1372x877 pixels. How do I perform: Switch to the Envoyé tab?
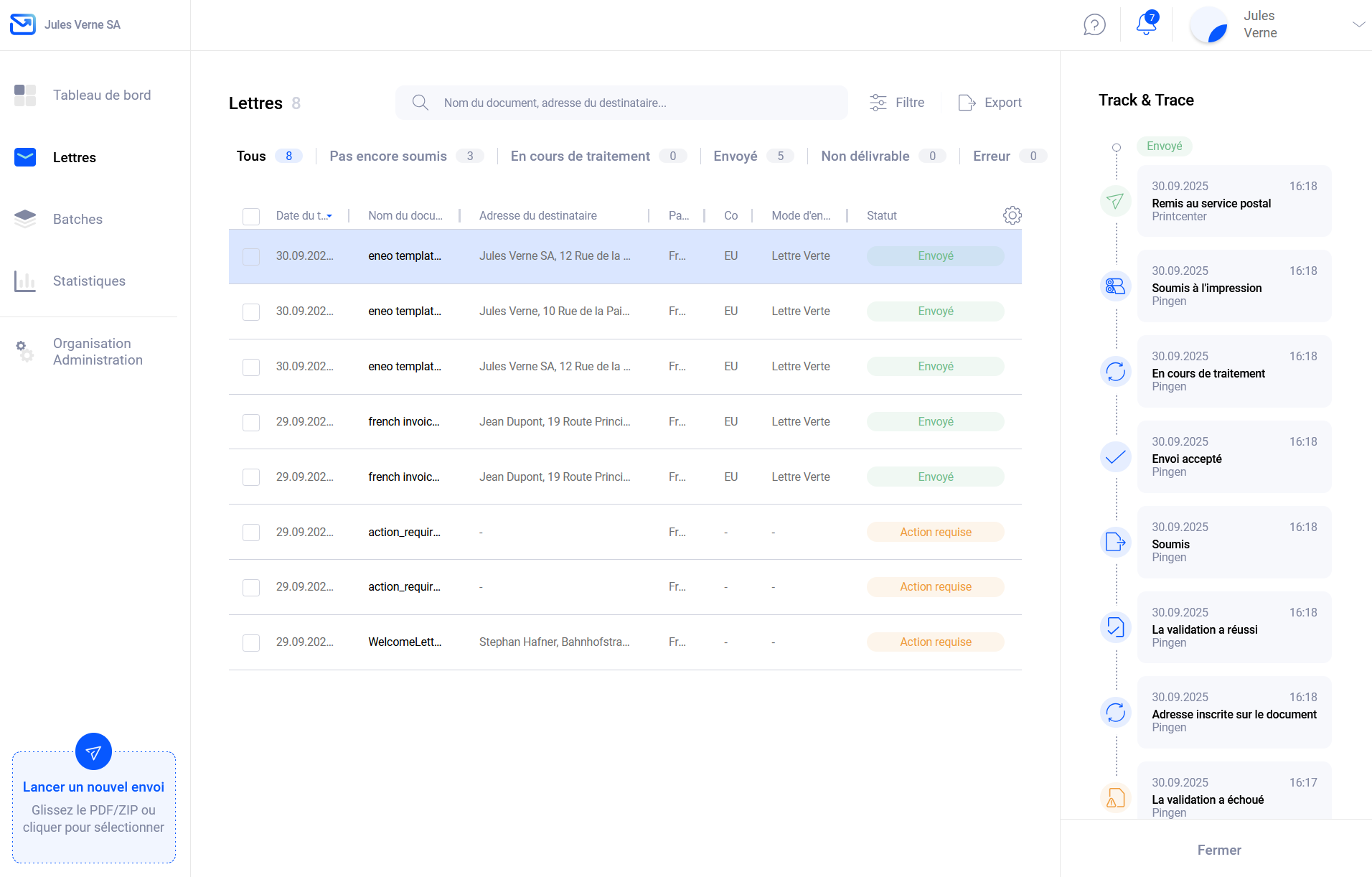pos(736,156)
